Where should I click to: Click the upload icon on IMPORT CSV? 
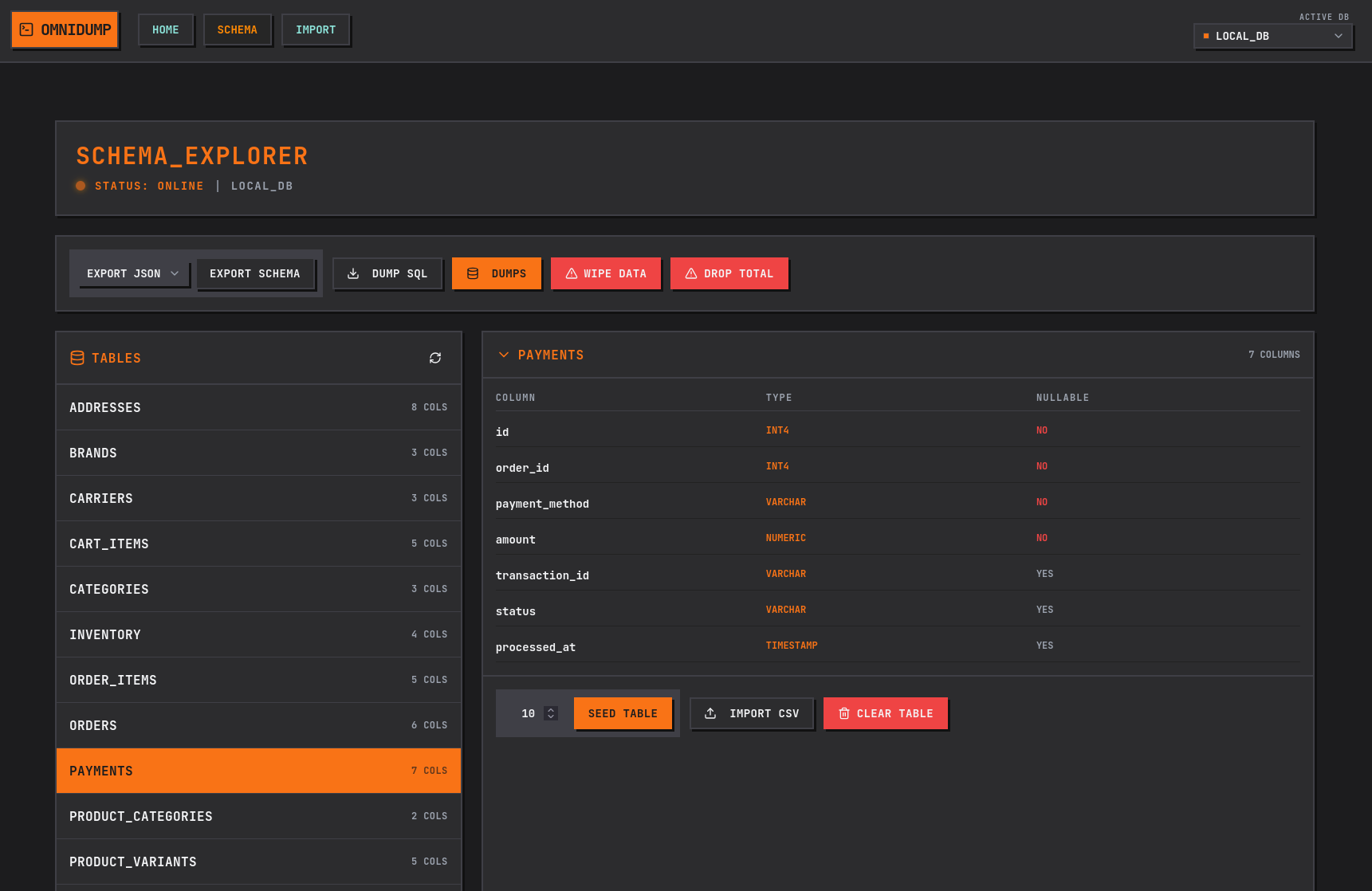[710, 713]
